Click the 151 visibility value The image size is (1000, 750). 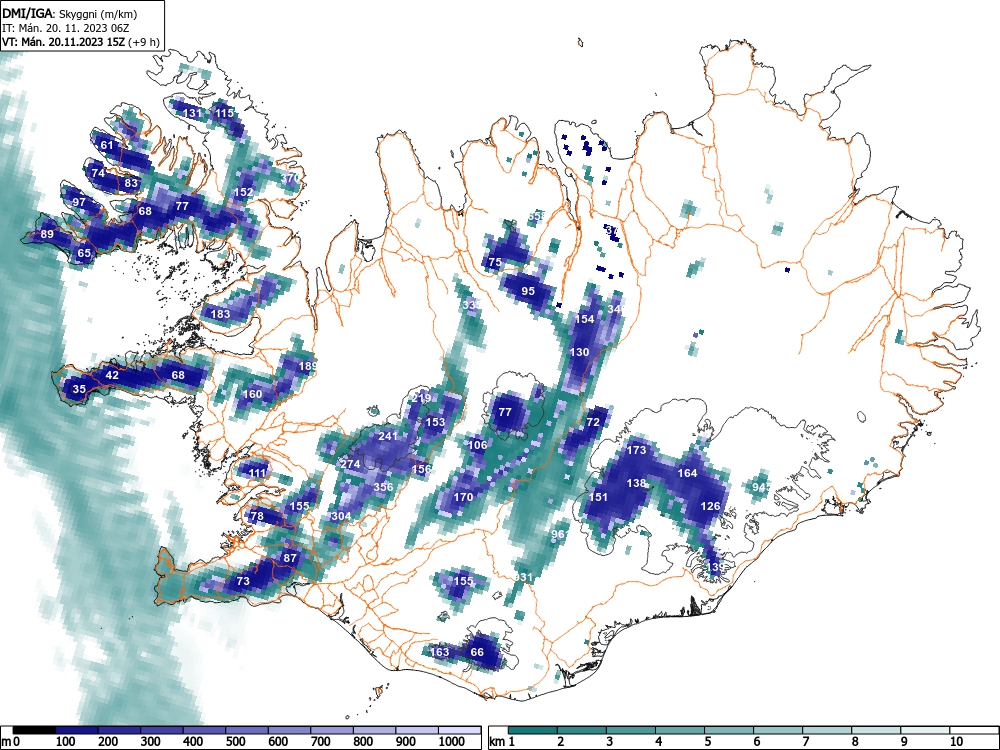tap(598, 497)
